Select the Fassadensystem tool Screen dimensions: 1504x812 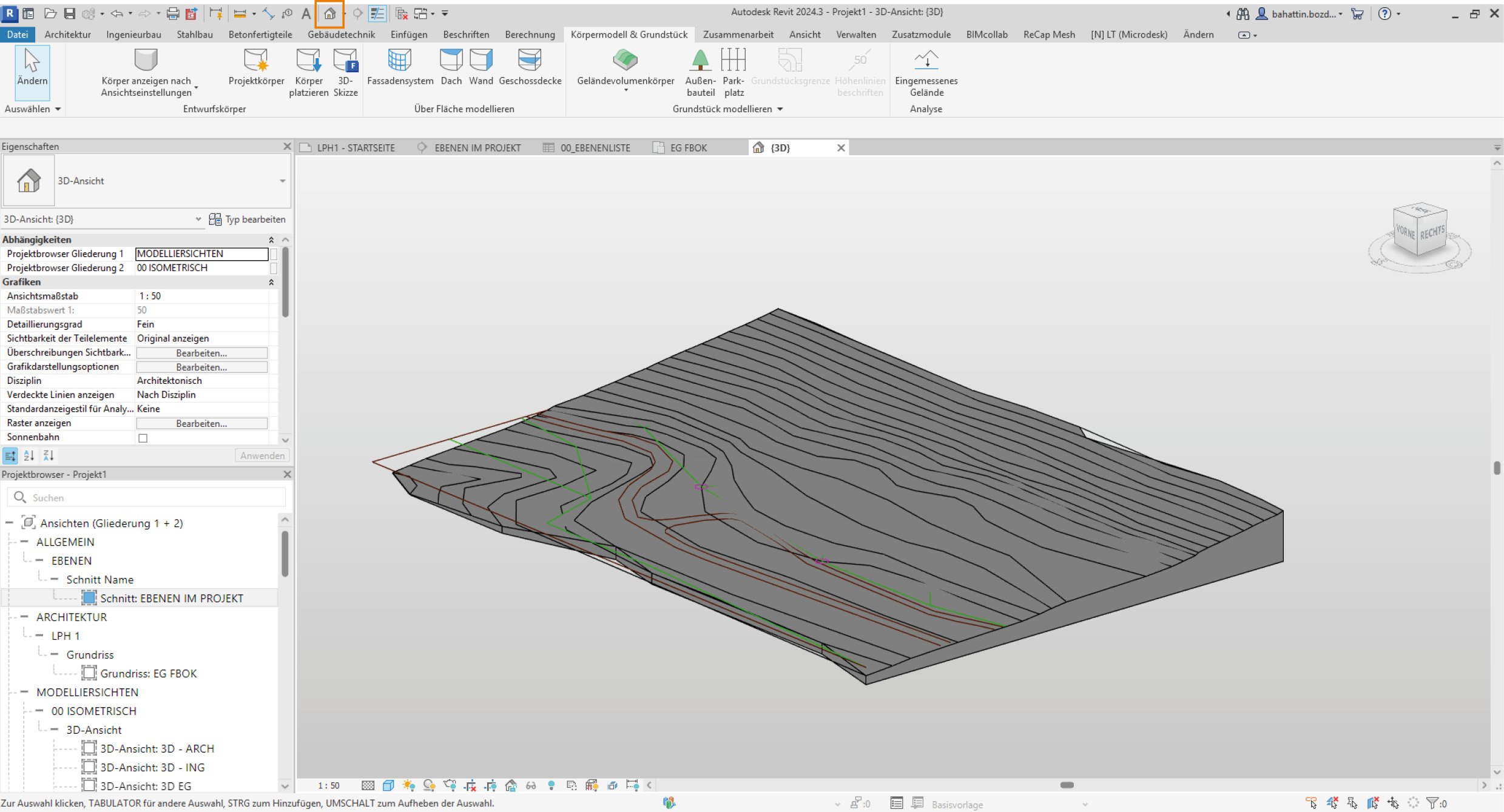pyautogui.click(x=400, y=67)
